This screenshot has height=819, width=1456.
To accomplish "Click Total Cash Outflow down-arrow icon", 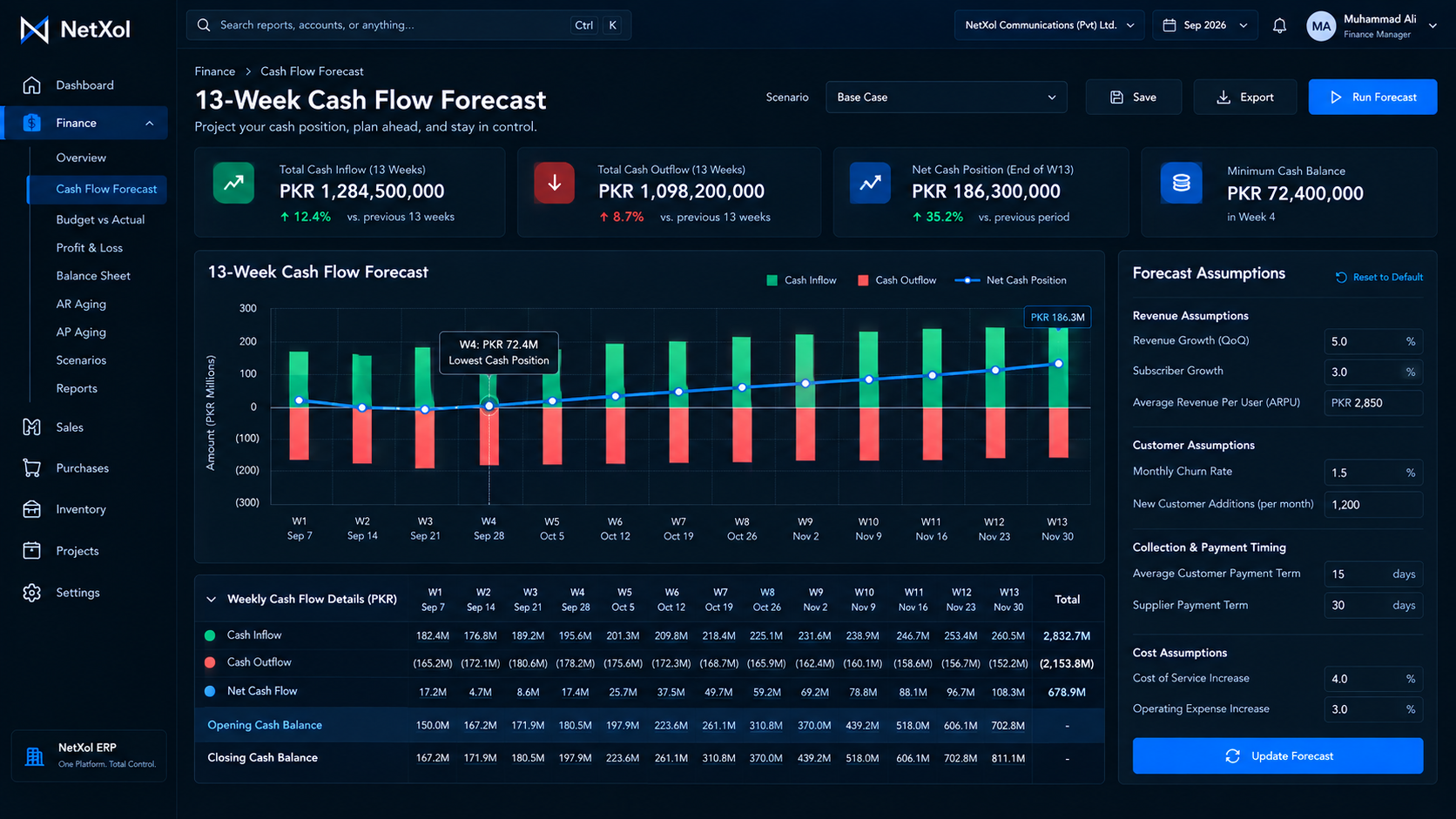I will coord(554,183).
